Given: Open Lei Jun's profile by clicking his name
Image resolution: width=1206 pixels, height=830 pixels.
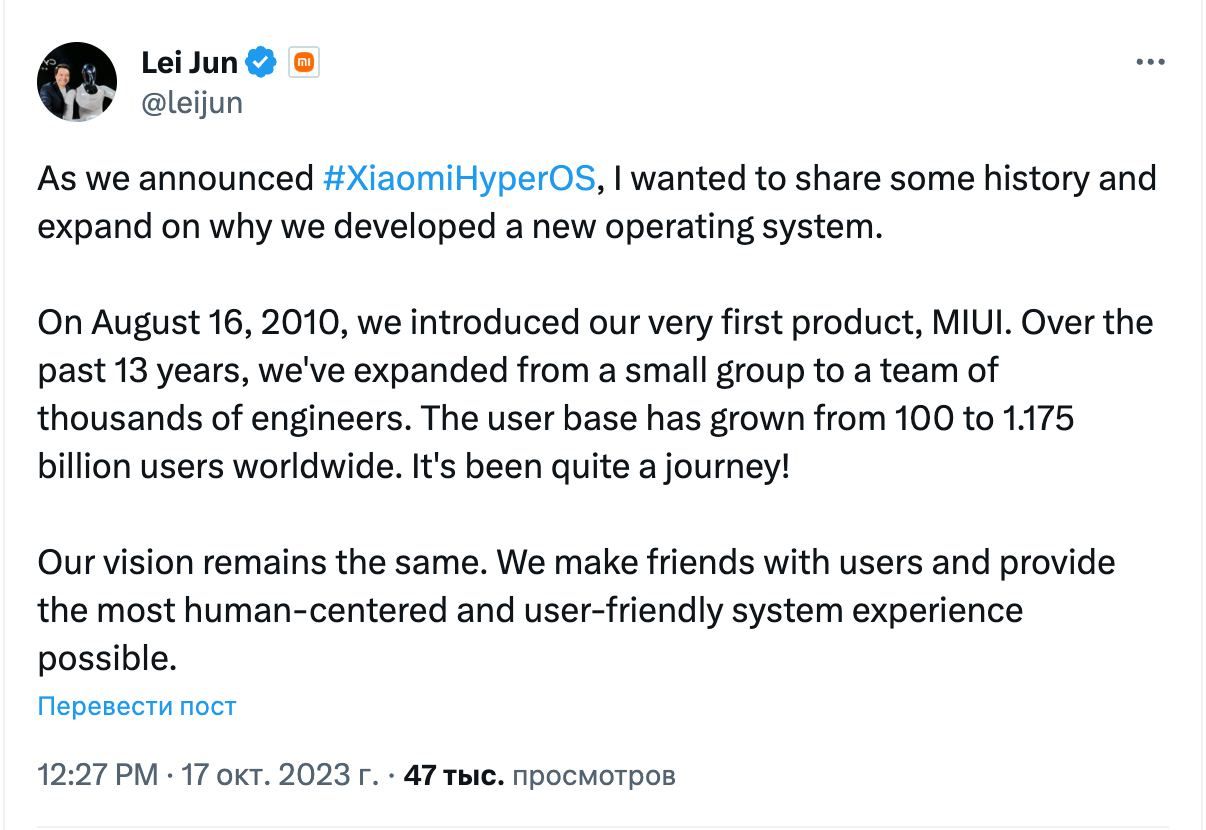Looking at the screenshot, I should click(188, 61).
